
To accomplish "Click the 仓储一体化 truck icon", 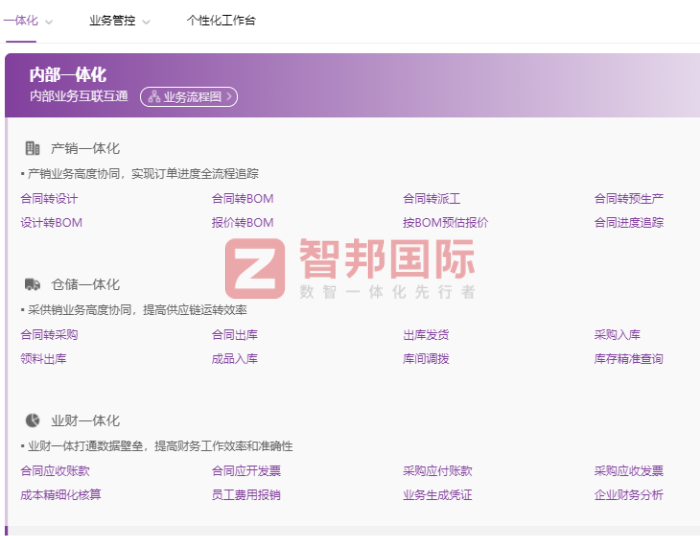I will coord(33,284).
